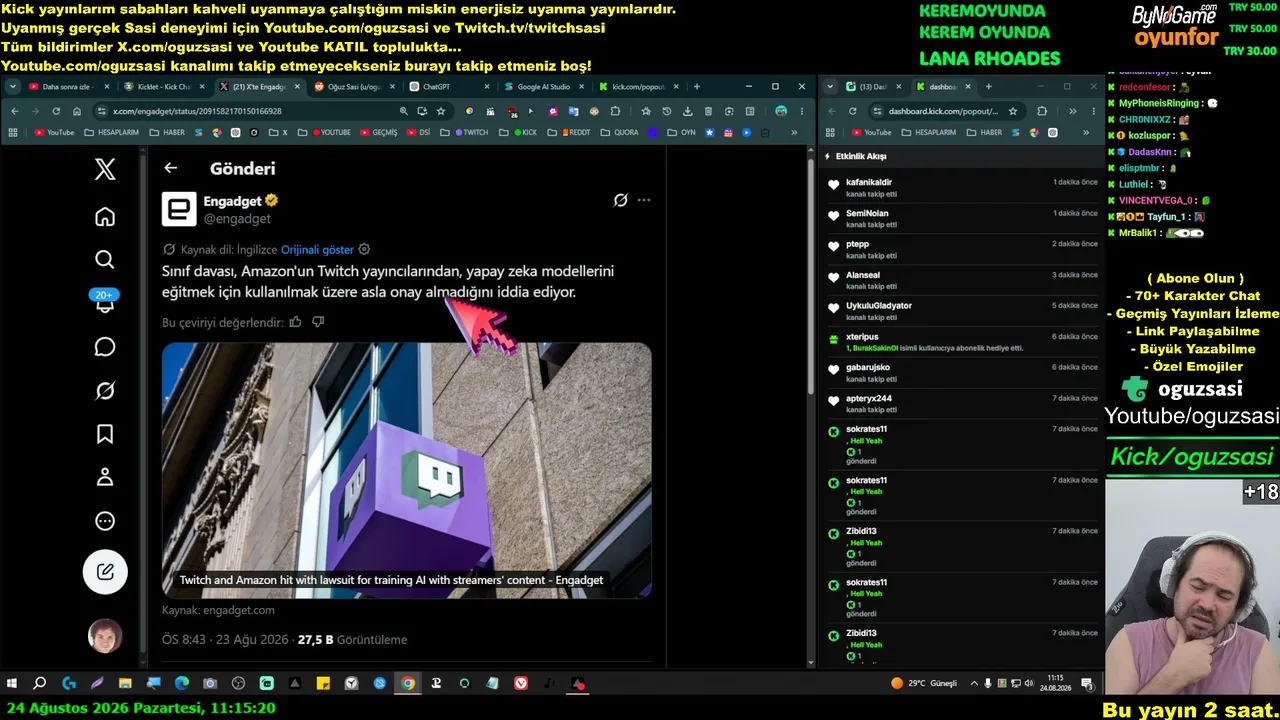Rate the translation thumbs up

pyautogui.click(x=295, y=322)
